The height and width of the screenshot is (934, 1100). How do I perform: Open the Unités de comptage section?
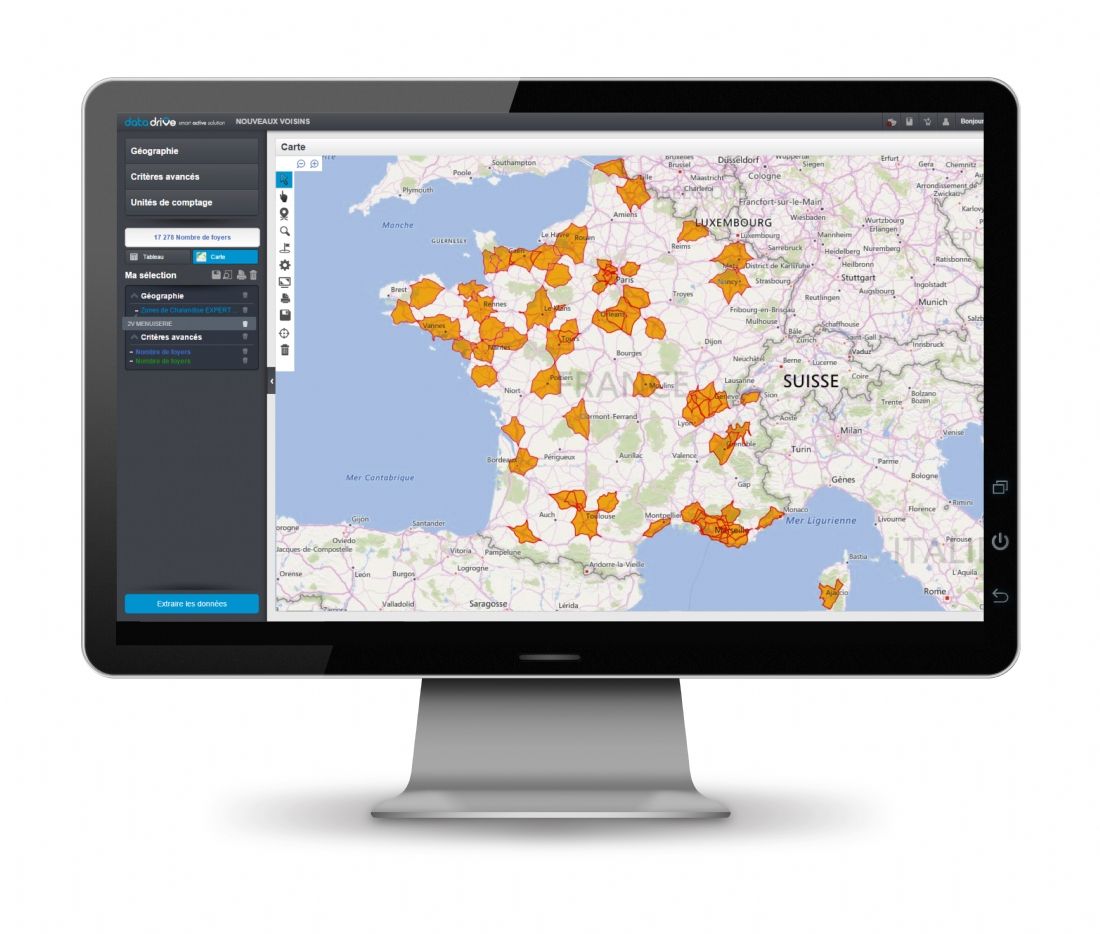point(192,202)
